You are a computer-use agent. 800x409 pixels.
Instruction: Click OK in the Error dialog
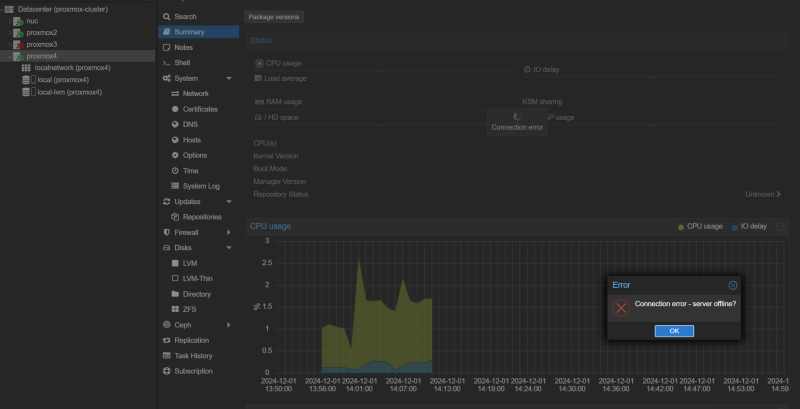coord(674,331)
